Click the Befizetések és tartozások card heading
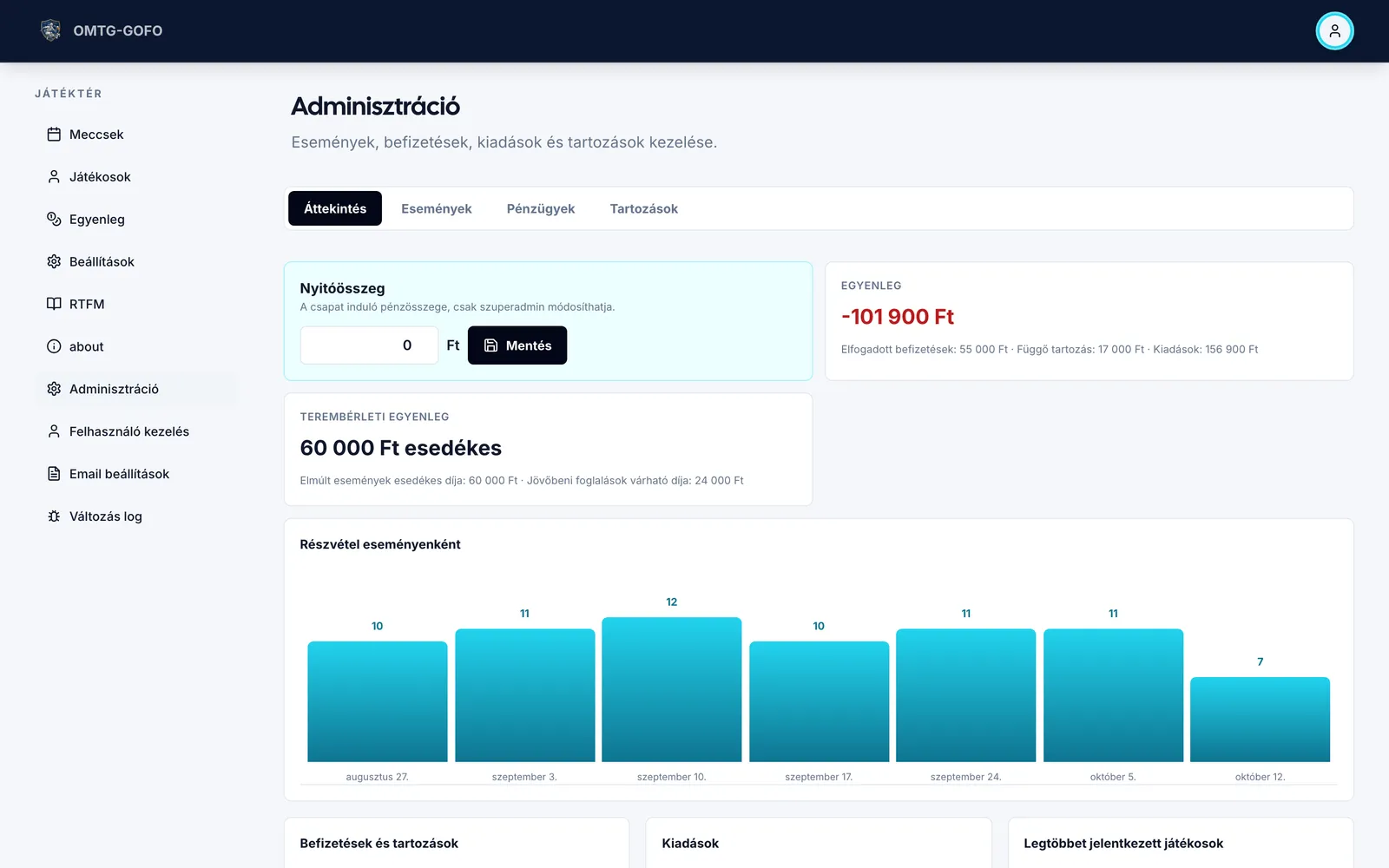Viewport: 1389px width, 868px height. tap(379, 844)
